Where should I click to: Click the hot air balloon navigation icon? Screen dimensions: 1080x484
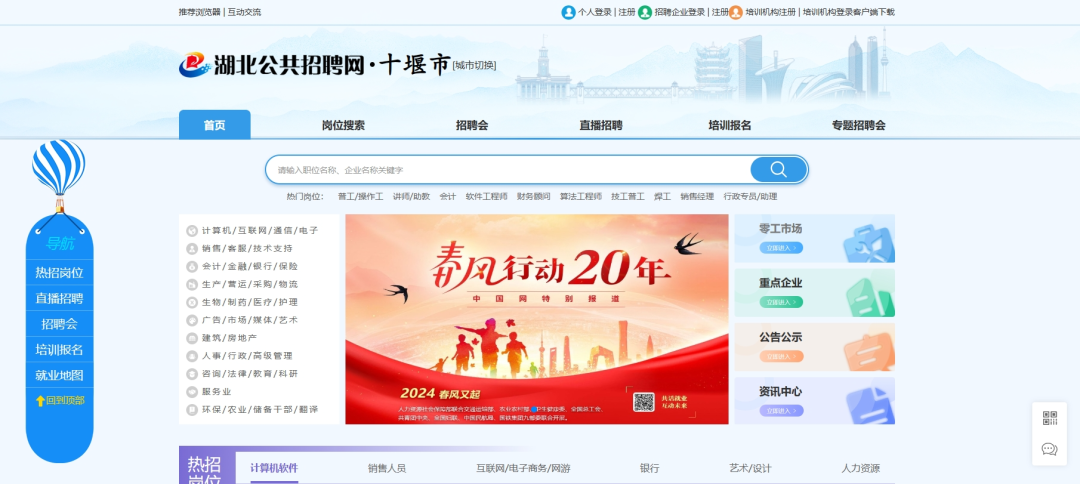[59, 170]
